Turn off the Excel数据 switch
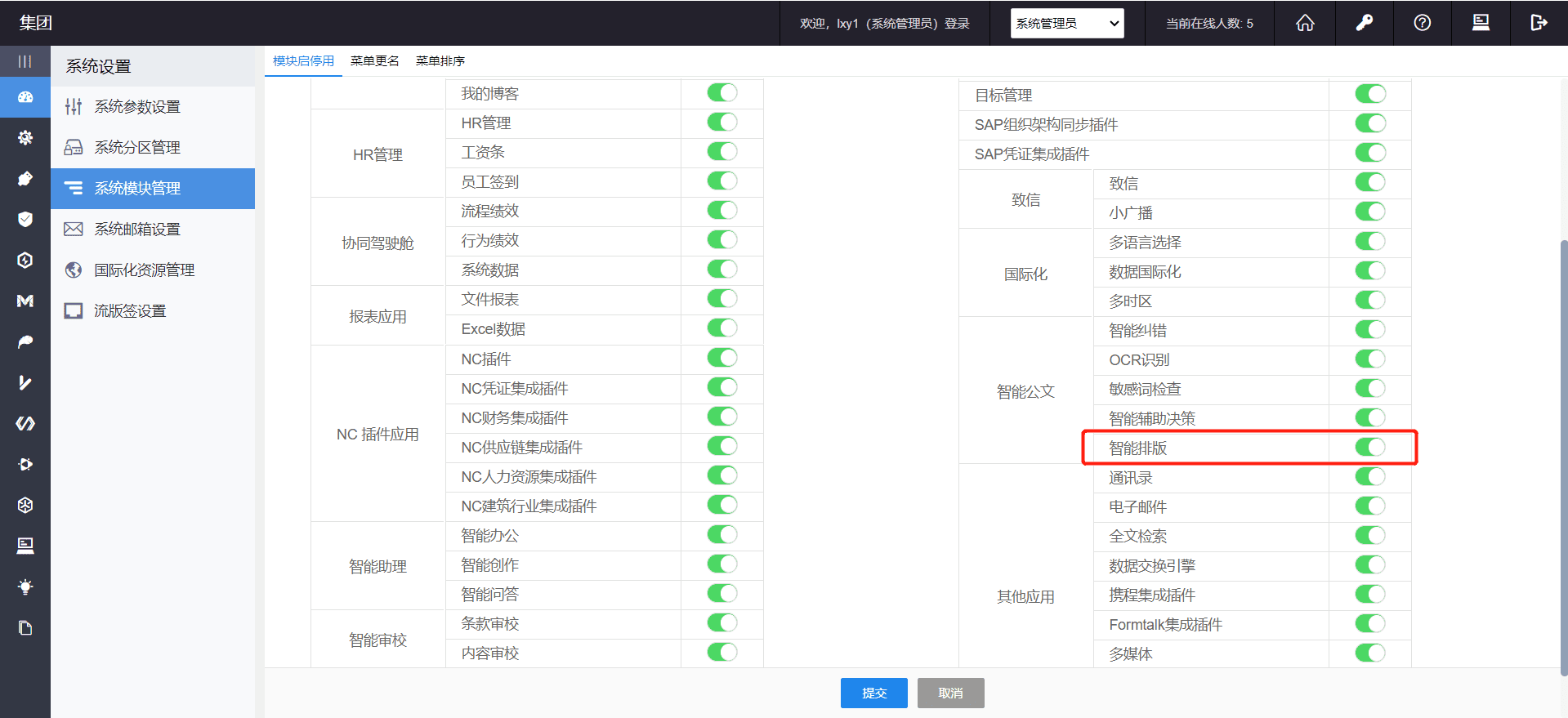Image resolution: width=1568 pixels, height=718 pixels. (722, 328)
